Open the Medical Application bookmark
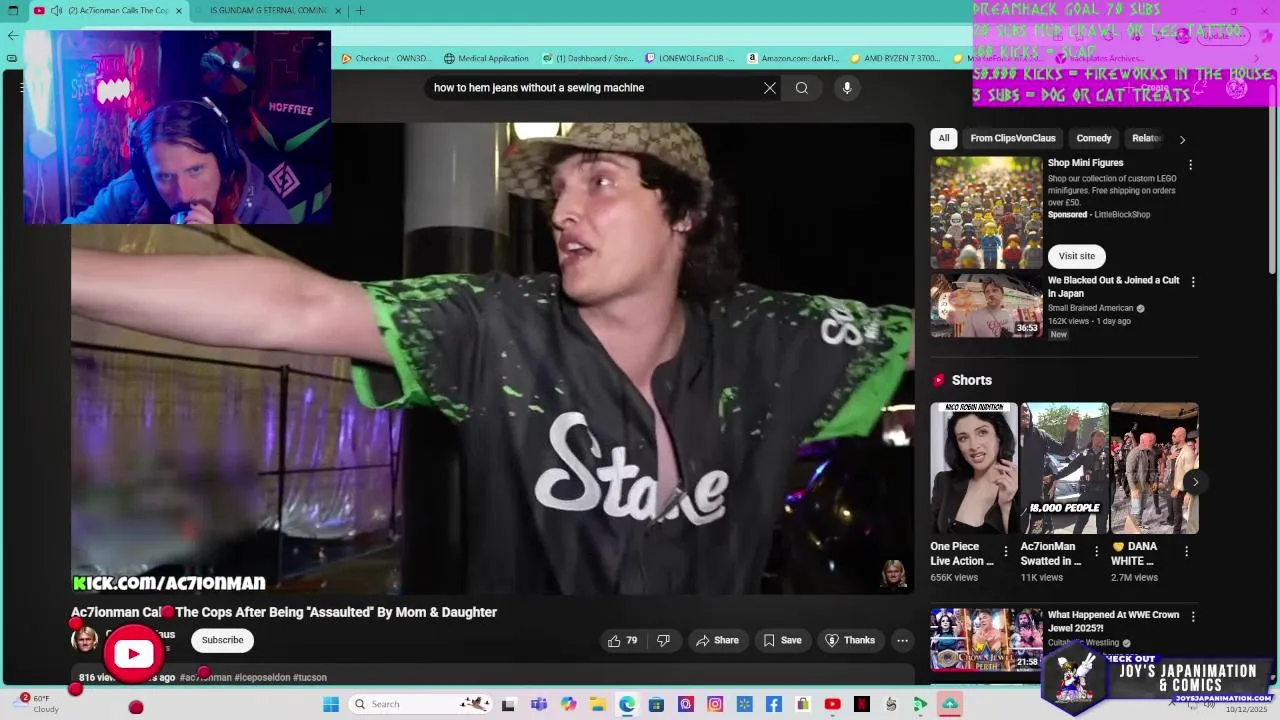 [486, 58]
